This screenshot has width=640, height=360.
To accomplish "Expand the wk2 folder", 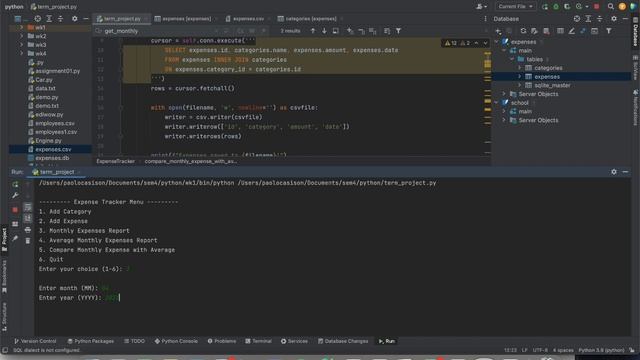I will (22, 36).
